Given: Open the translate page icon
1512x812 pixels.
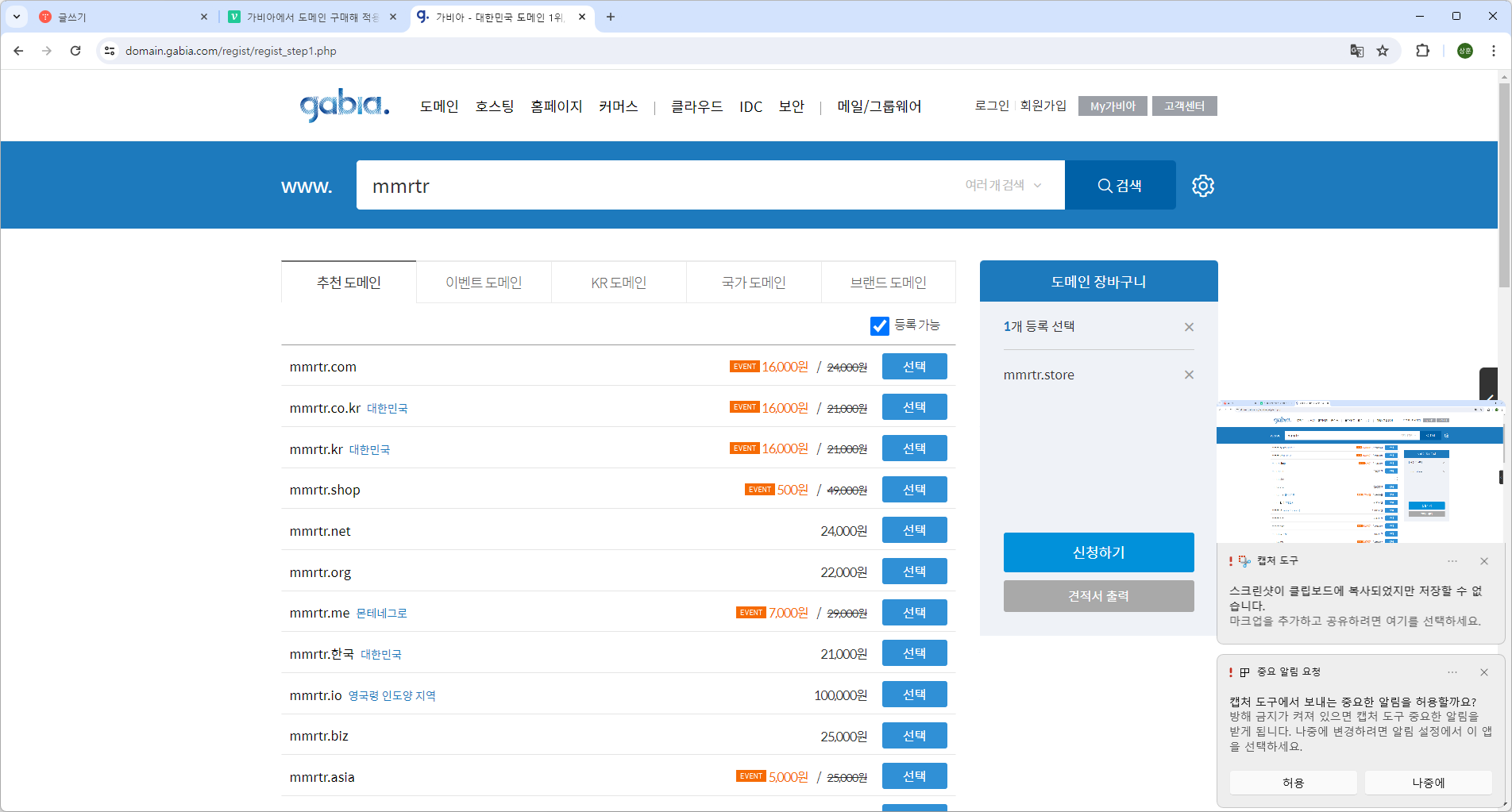Looking at the screenshot, I should click(x=1357, y=51).
